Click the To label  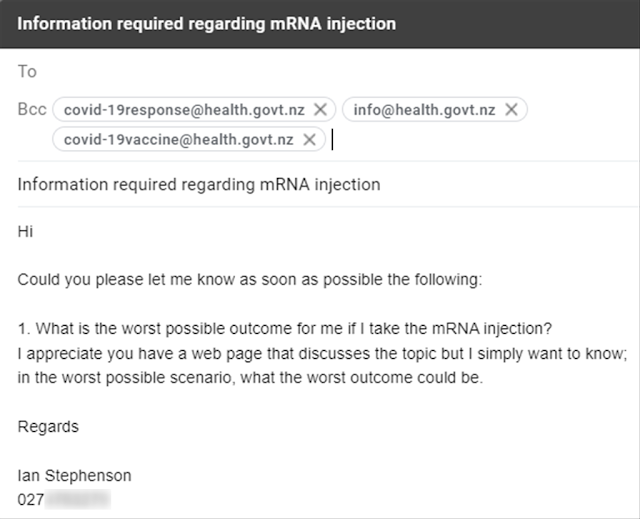click(27, 72)
